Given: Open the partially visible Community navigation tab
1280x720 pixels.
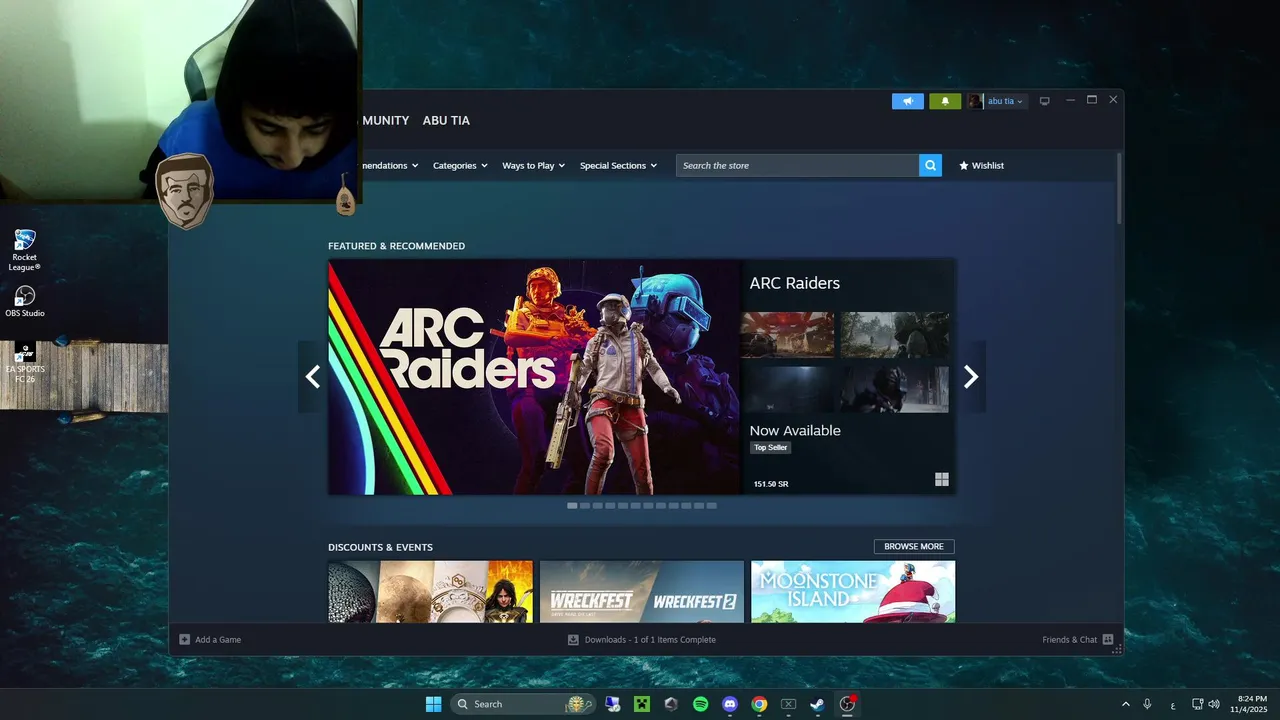Looking at the screenshot, I should 385,120.
